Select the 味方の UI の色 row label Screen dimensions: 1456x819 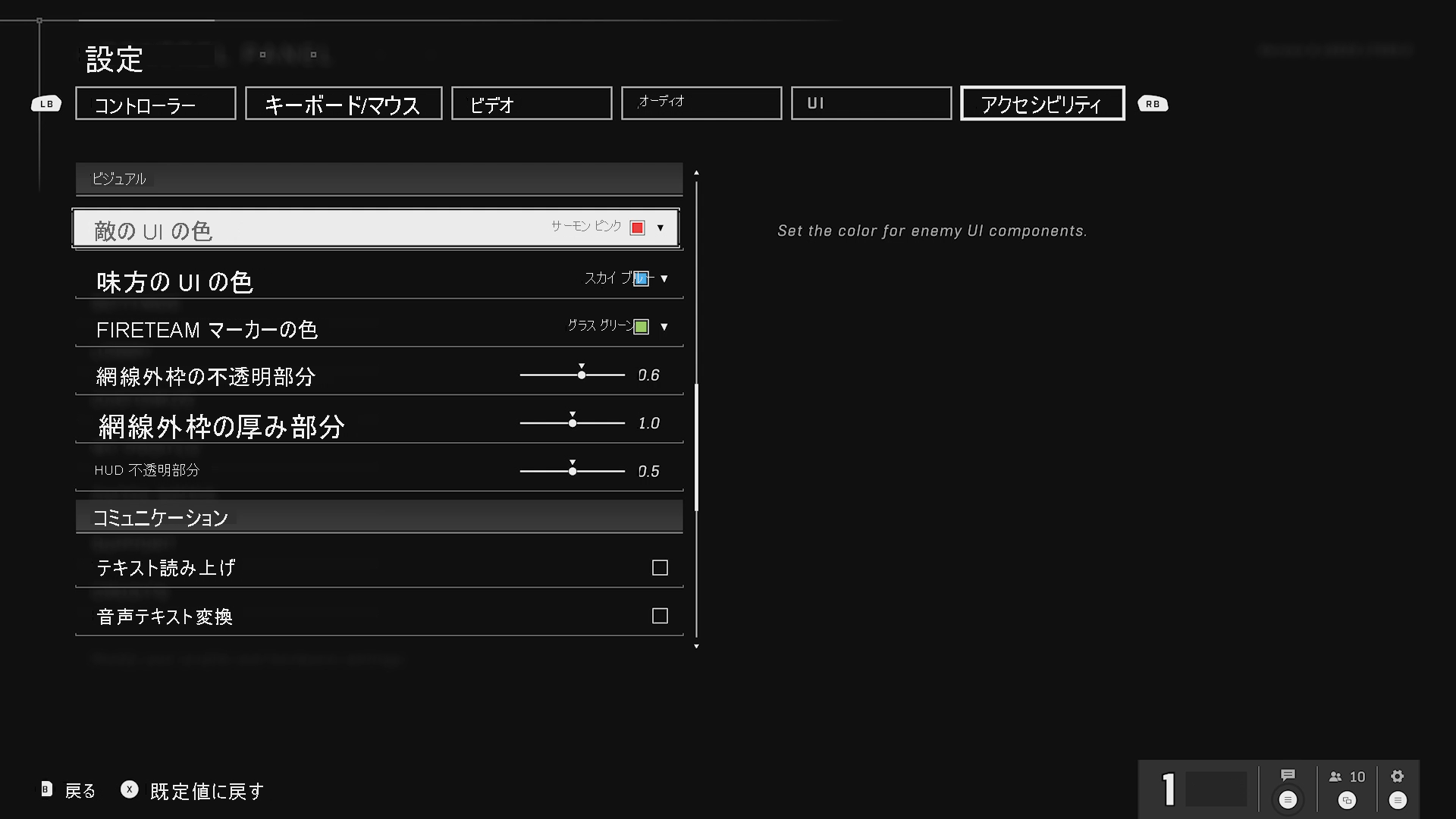(x=174, y=282)
